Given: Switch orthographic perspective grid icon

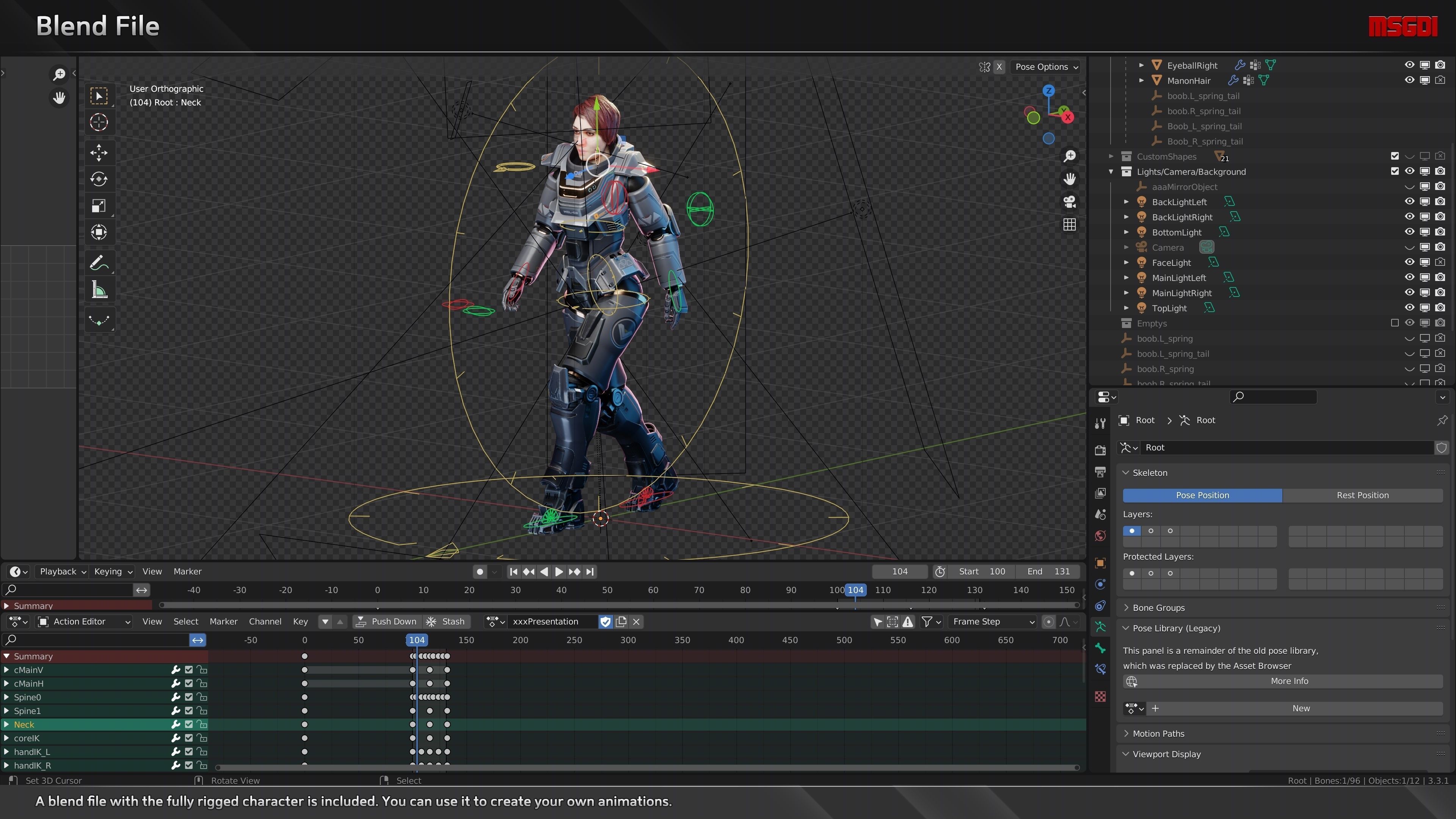Looking at the screenshot, I should (x=1069, y=225).
